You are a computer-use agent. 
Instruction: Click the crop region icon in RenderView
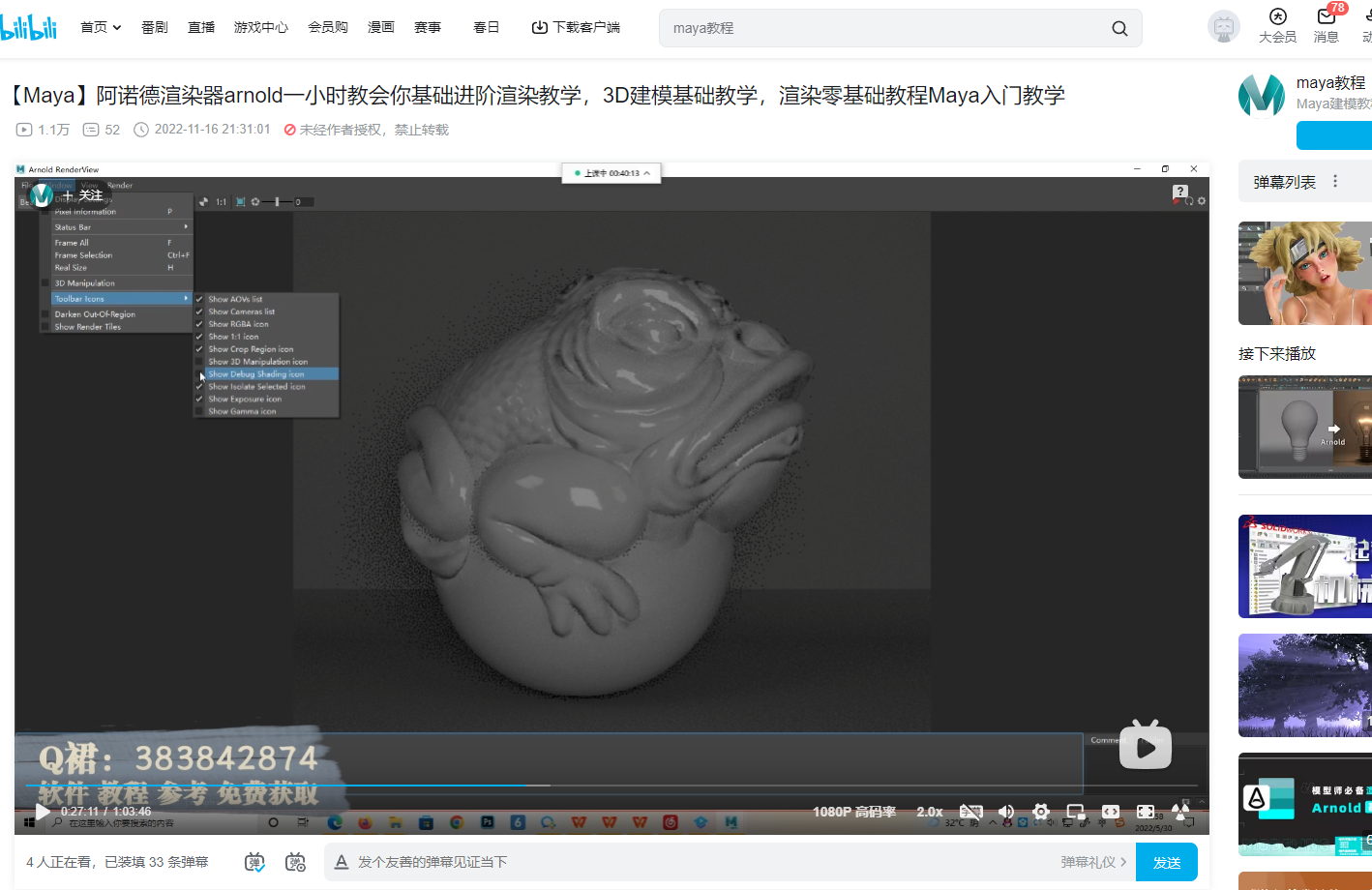241,202
